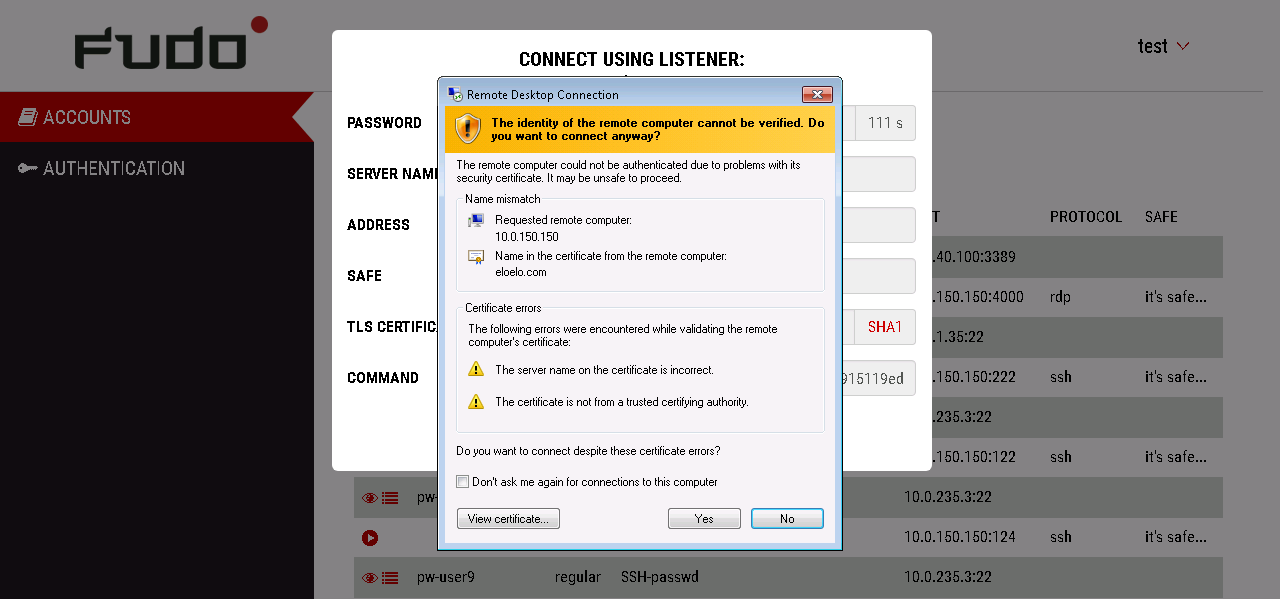Click the address ending in 1.35:22

pyautogui.click(x=956, y=337)
